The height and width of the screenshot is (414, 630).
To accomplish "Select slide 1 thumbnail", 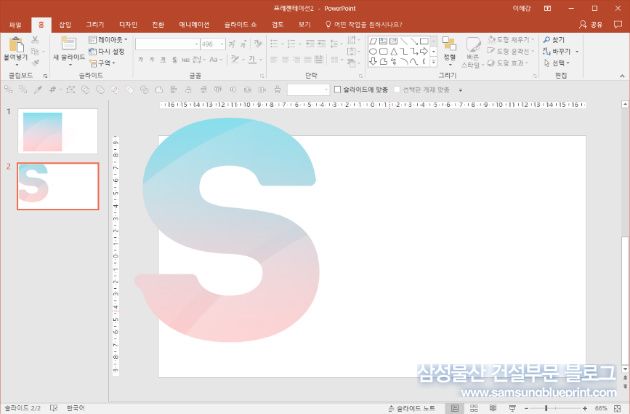I will [58, 131].
